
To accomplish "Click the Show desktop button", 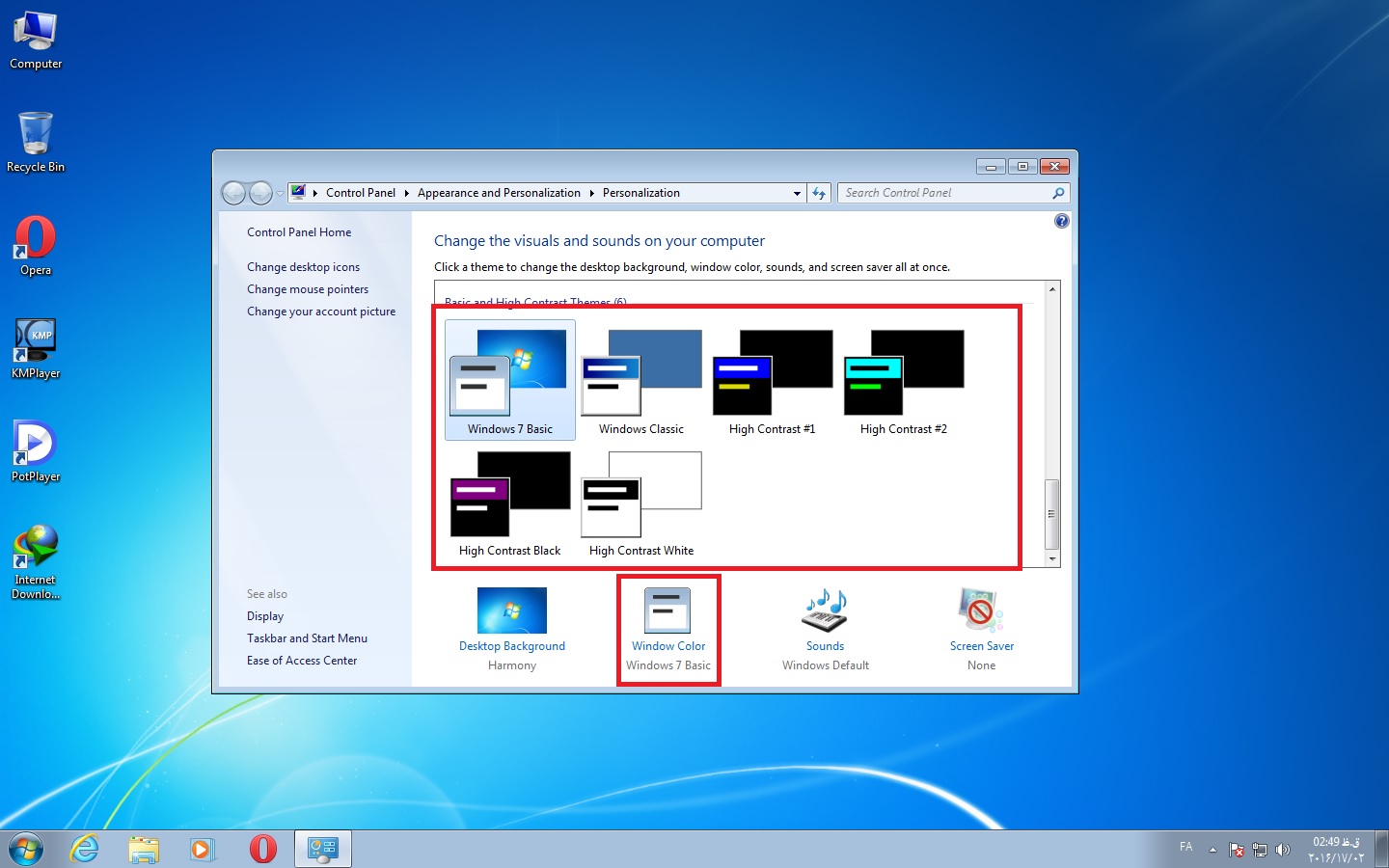I will [1381, 849].
